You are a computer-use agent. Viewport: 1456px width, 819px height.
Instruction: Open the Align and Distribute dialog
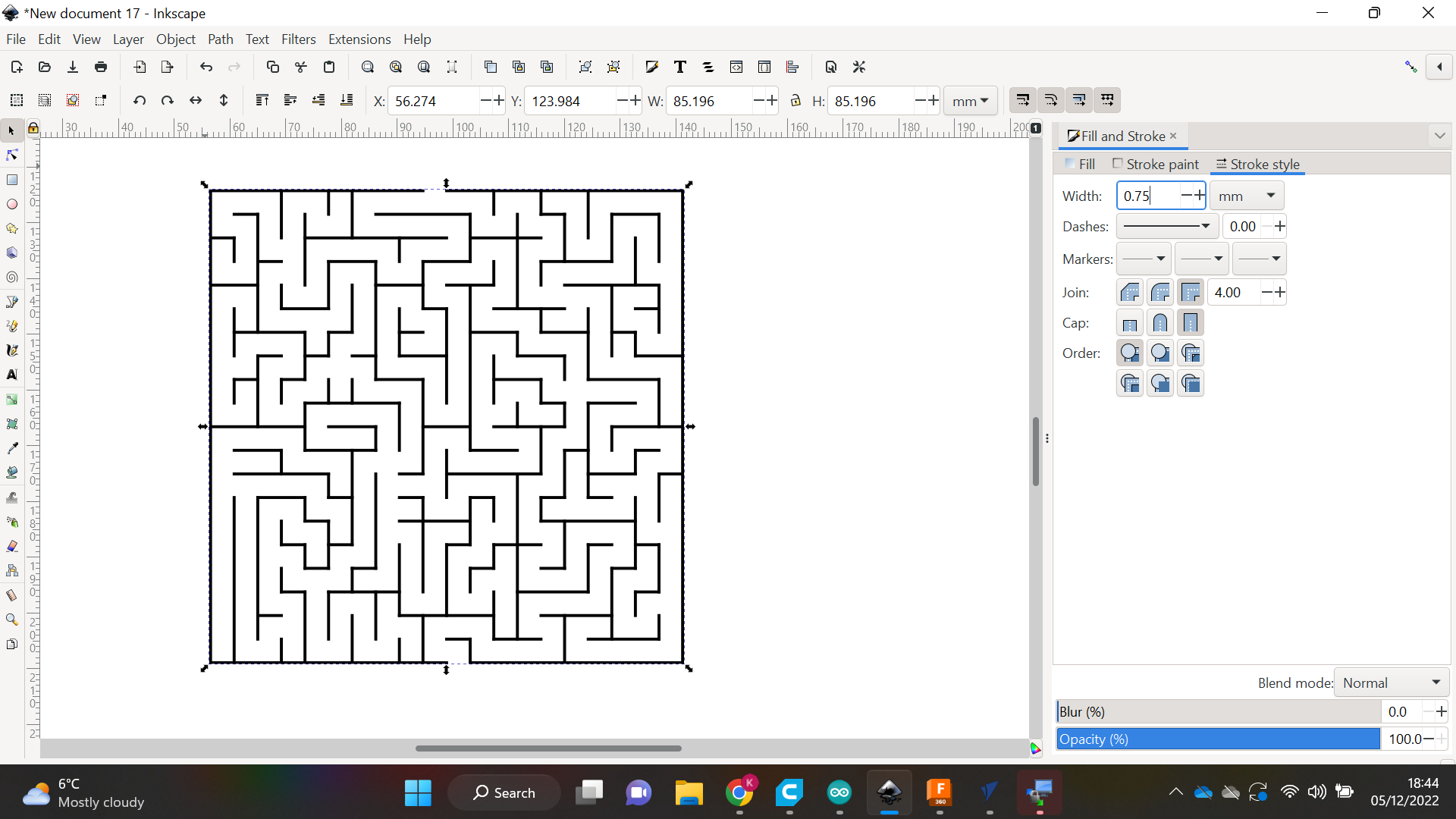click(x=792, y=67)
